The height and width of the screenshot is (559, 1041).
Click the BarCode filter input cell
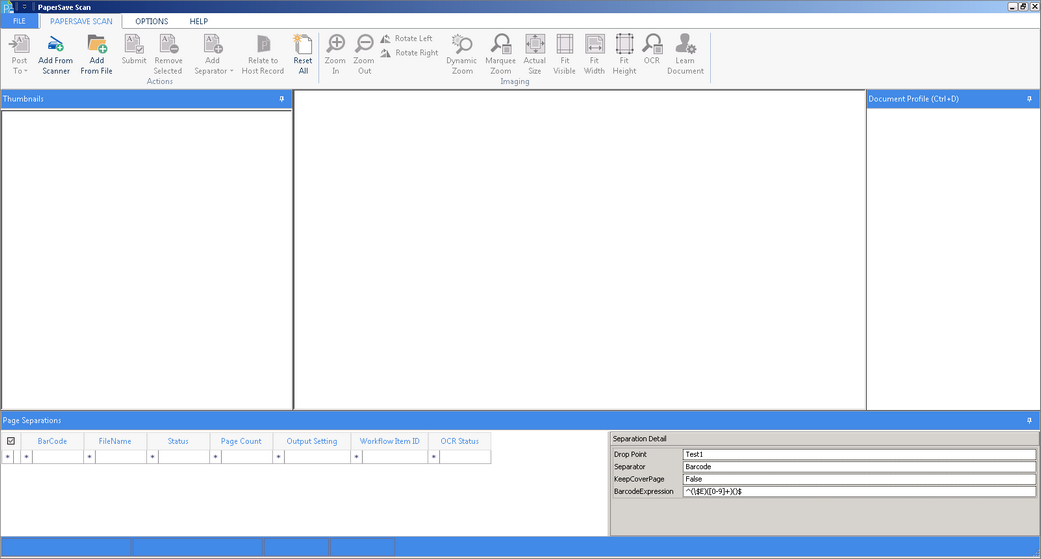57,457
